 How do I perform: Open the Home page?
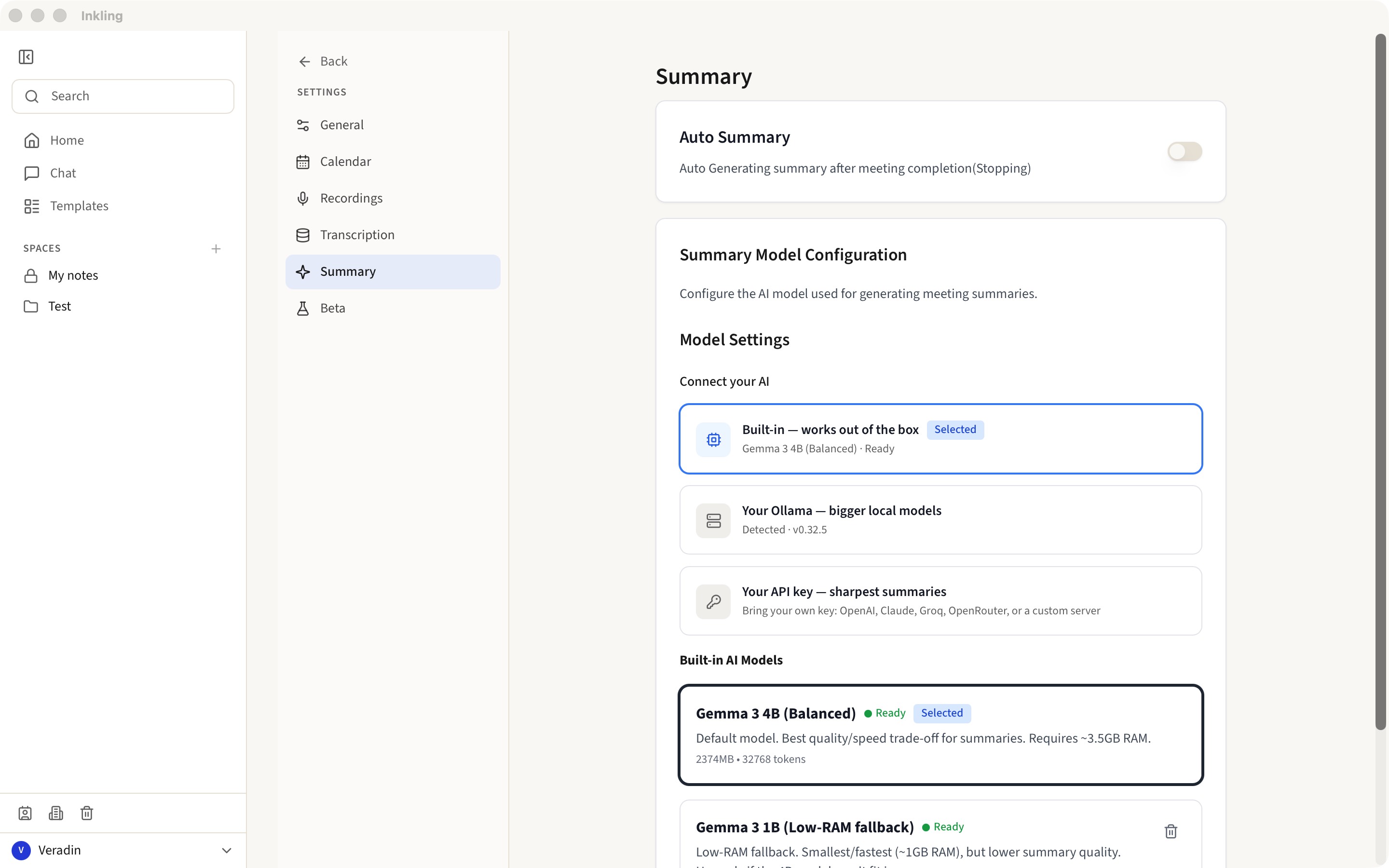point(123,141)
